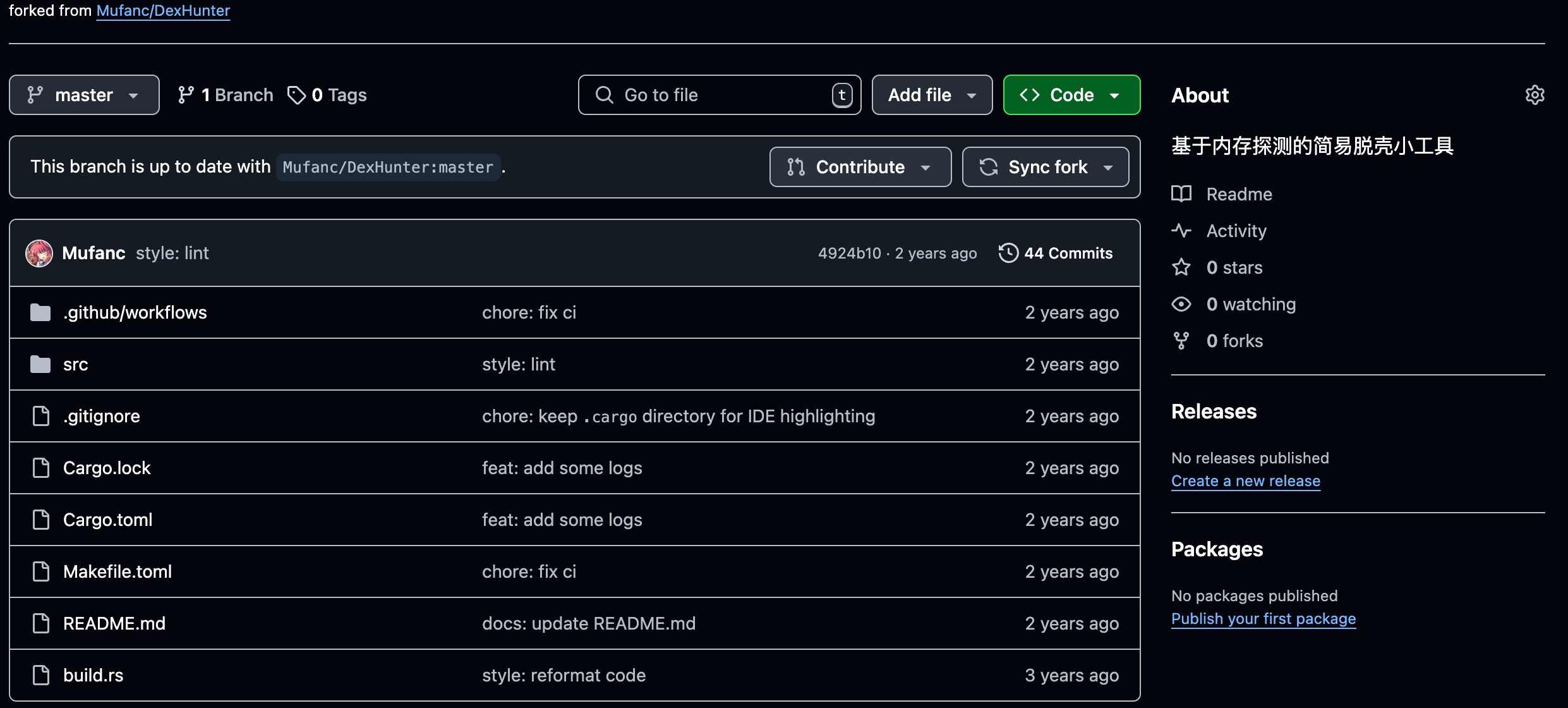Click Create a new release link
The image size is (1568, 708).
(x=1245, y=481)
